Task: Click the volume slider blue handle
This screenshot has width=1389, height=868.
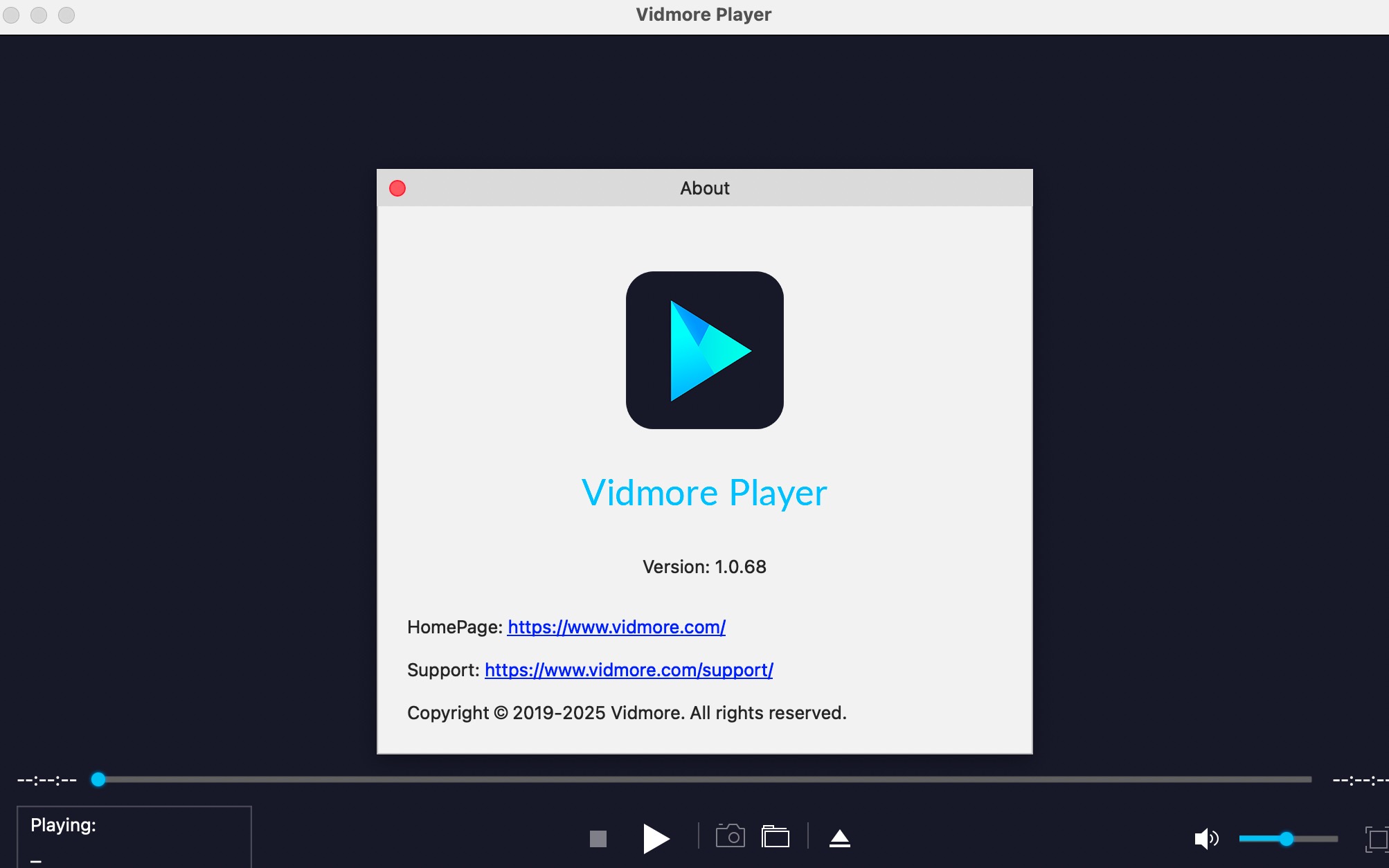Action: pos(1286,839)
